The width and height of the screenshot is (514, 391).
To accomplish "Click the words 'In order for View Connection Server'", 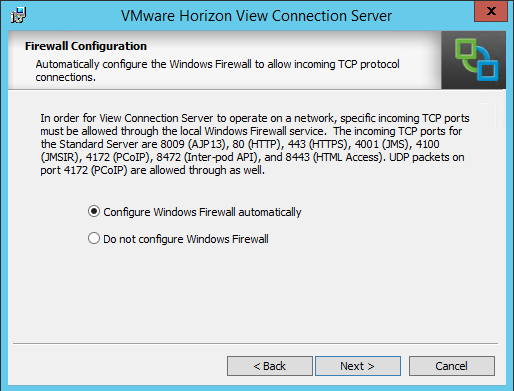I will (127, 118).
